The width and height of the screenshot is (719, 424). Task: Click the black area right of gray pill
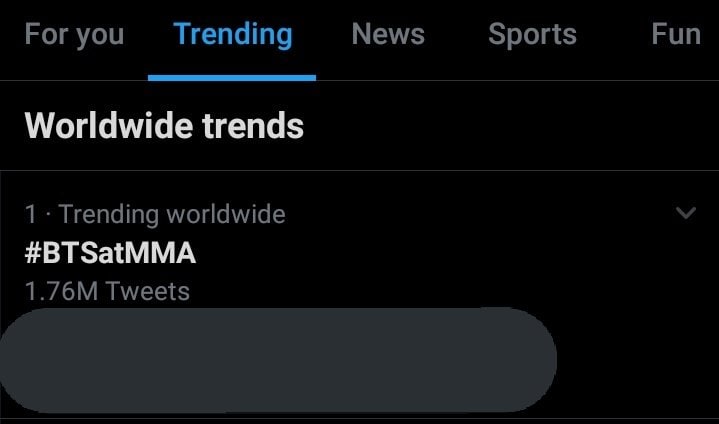click(x=640, y=360)
